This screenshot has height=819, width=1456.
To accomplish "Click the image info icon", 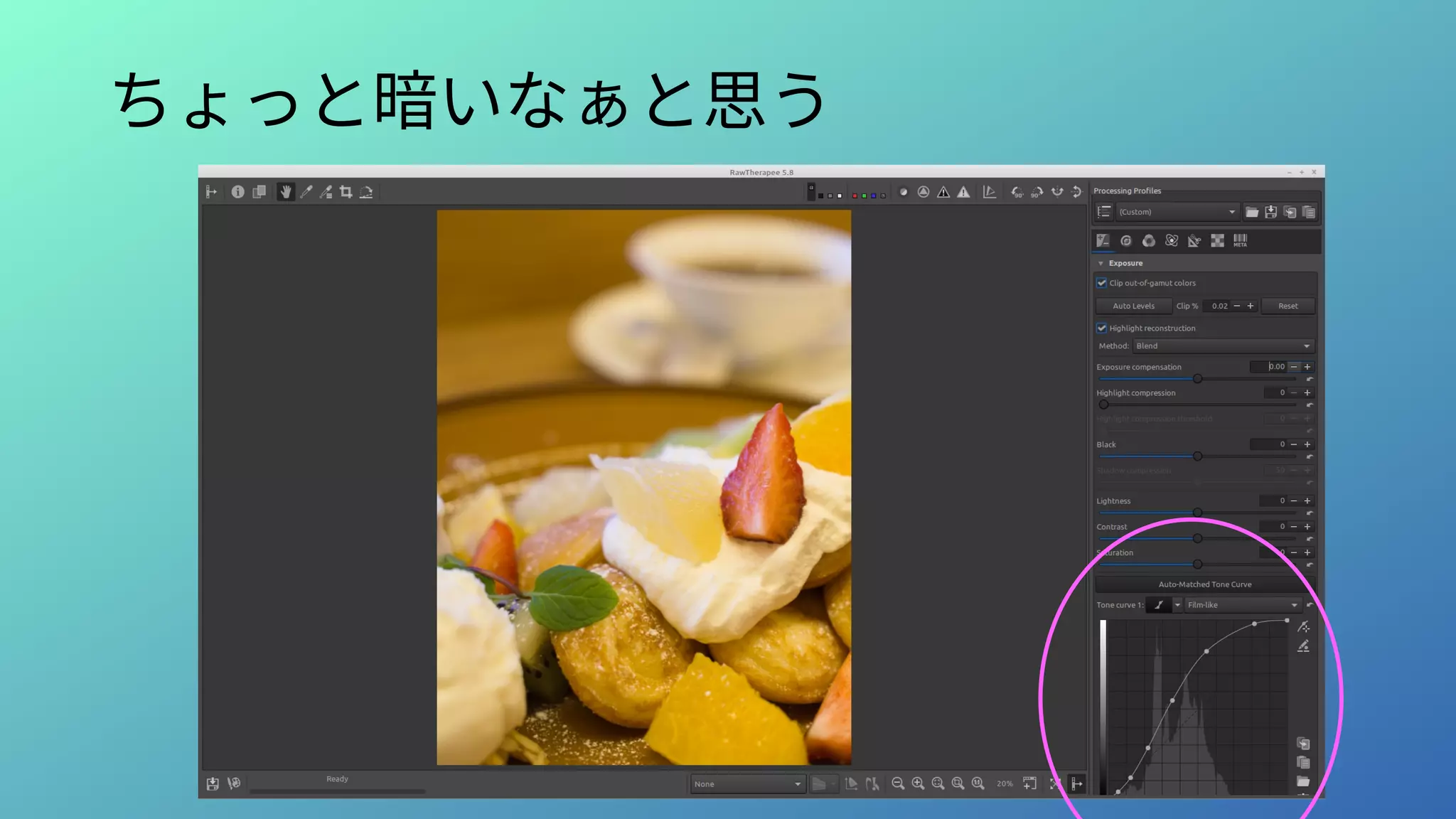I will coord(237,192).
